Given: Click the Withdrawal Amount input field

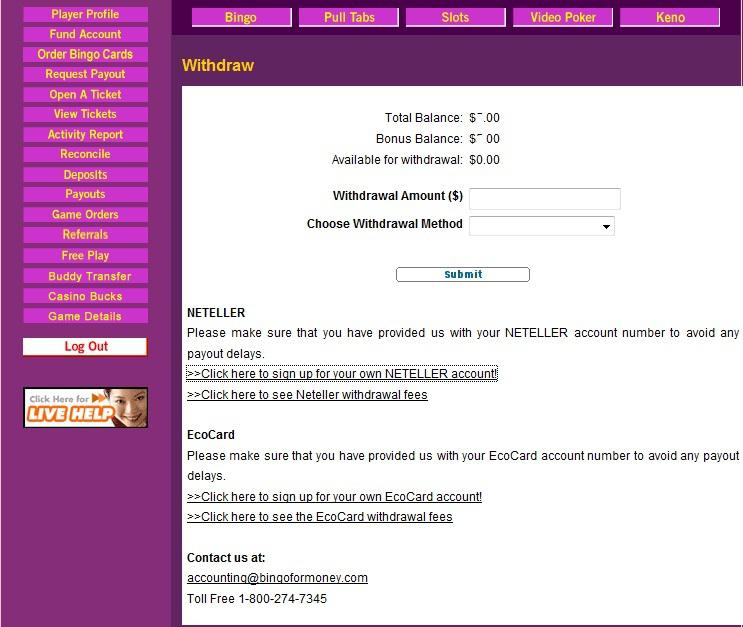Looking at the screenshot, I should click(544, 198).
